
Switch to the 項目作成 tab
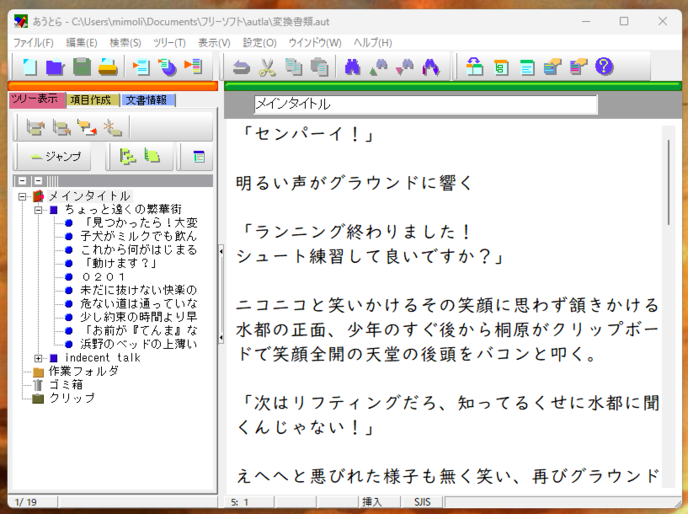(x=90, y=100)
